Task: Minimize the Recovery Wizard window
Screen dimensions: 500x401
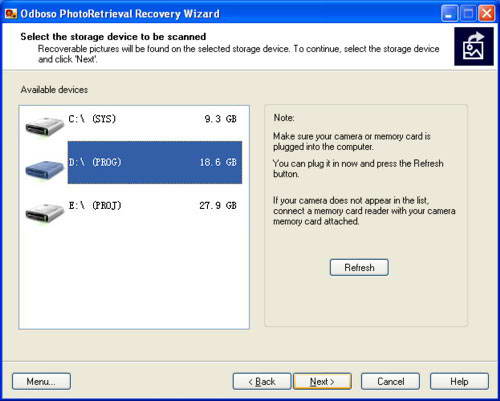Action: [449, 14]
